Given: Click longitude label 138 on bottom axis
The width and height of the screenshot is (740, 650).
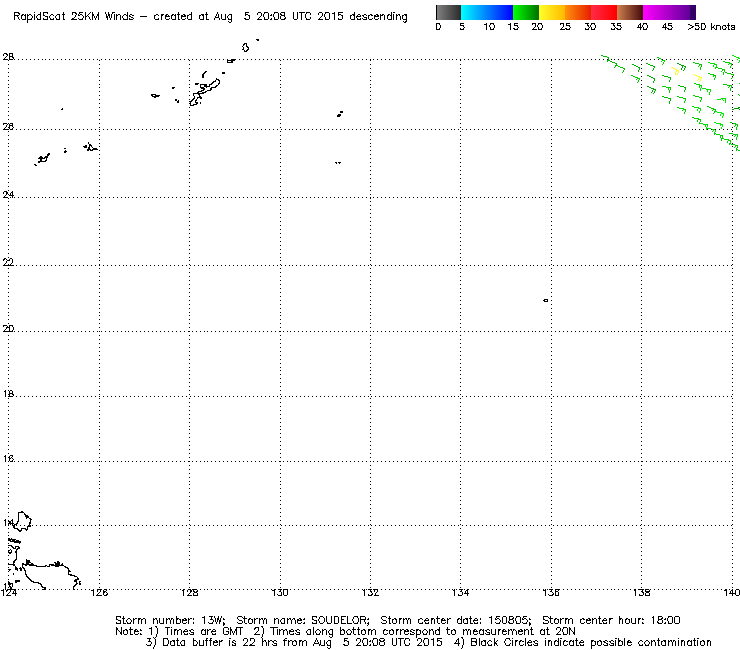Looking at the screenshot, I should tap(641, 592).
